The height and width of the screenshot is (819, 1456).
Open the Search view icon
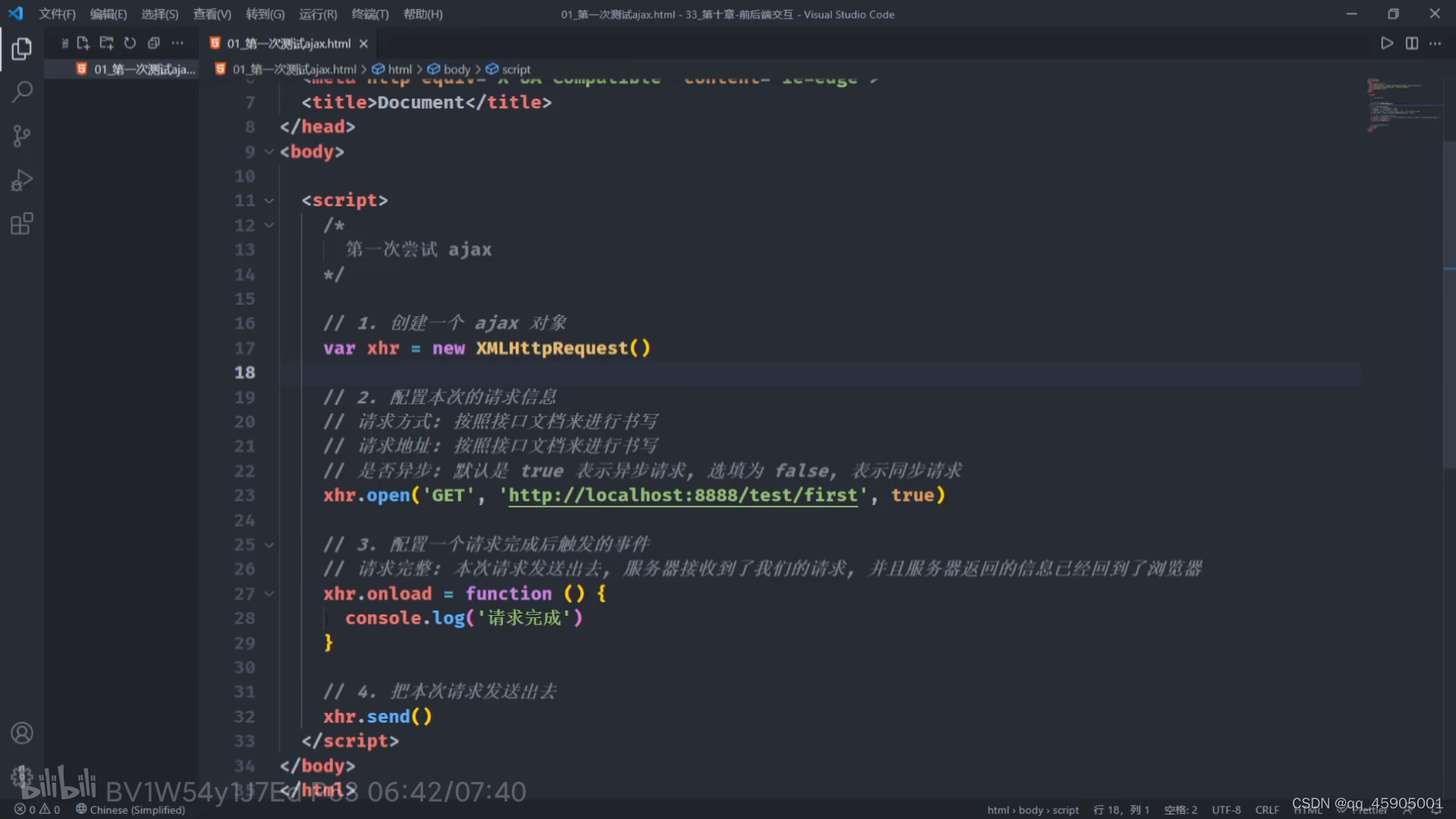22,93
